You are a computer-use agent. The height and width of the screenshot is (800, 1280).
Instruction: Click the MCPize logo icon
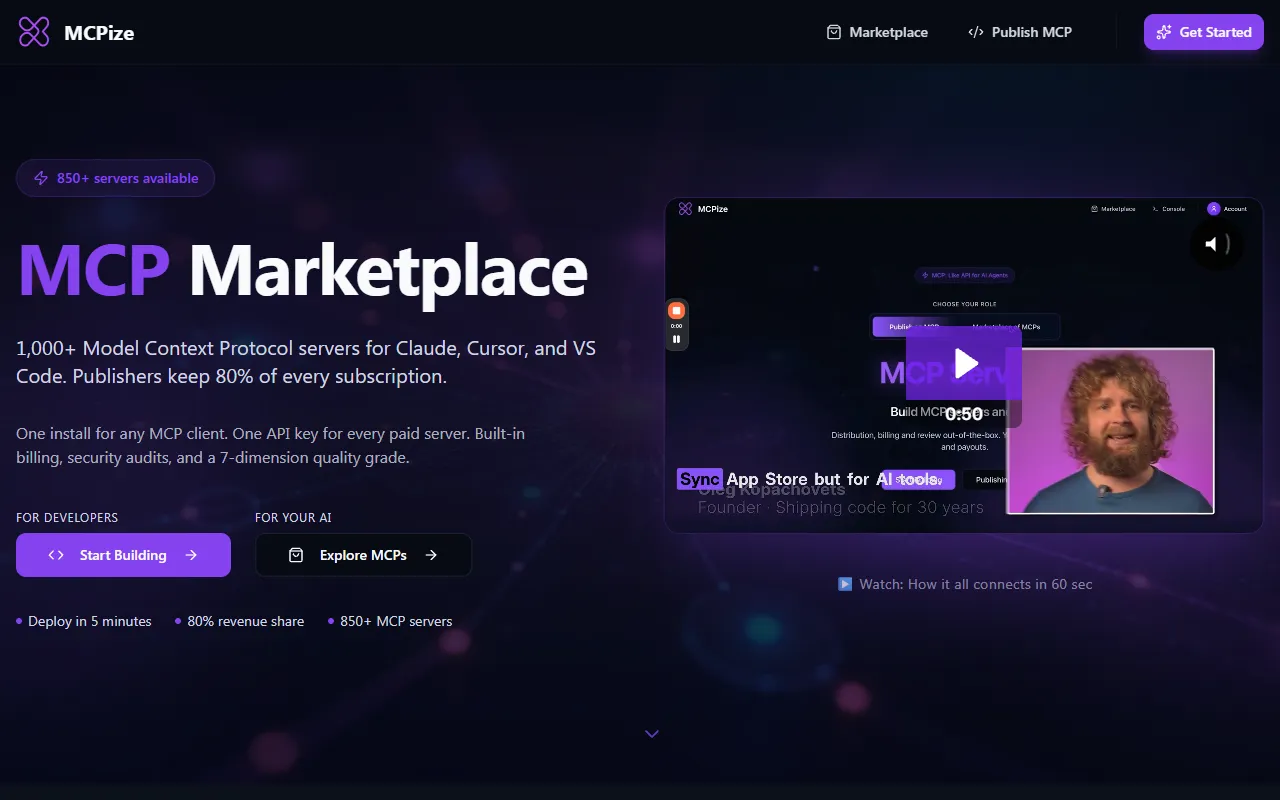33,32
